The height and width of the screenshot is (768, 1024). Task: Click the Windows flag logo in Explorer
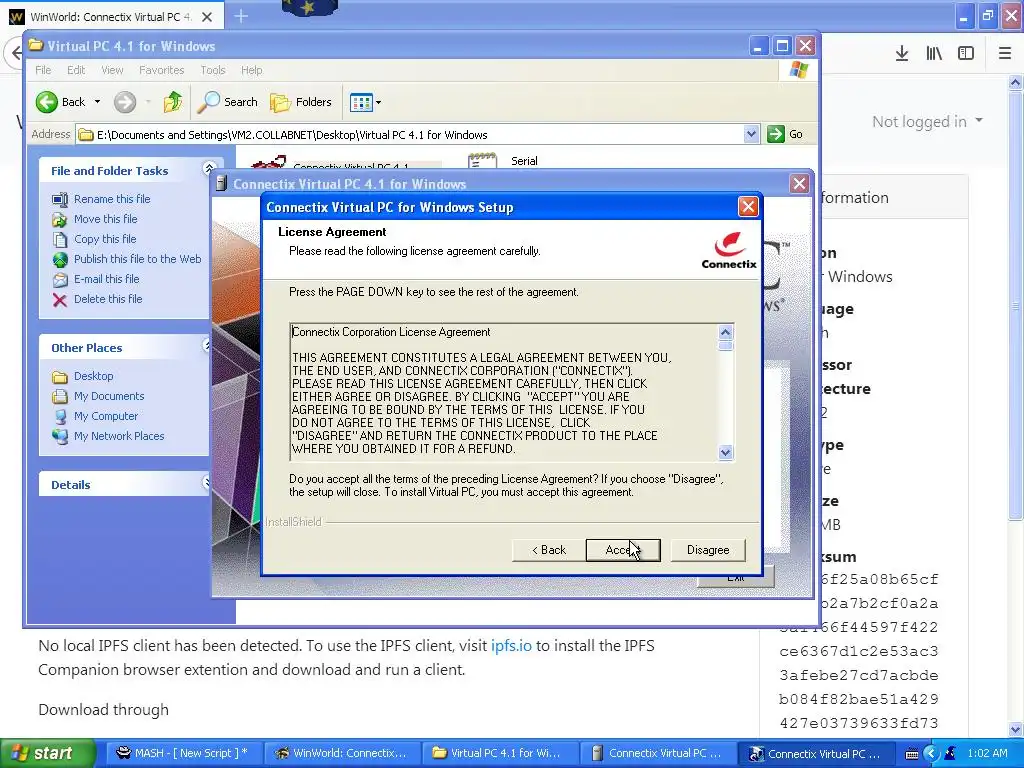[x=798, y=70]
